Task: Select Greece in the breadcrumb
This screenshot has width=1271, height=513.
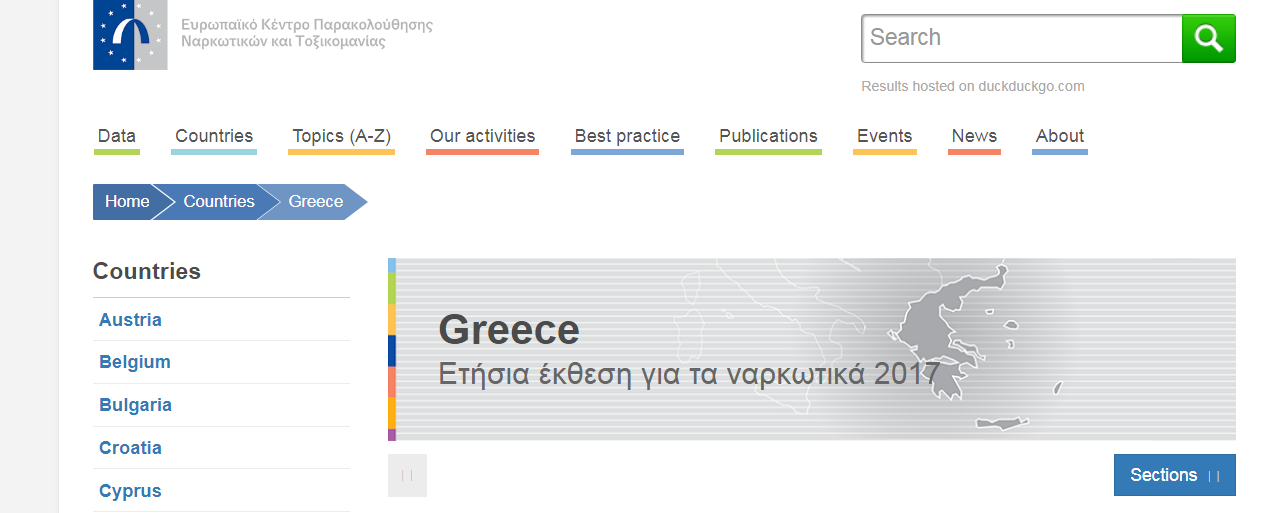Action: click(316, 202)
